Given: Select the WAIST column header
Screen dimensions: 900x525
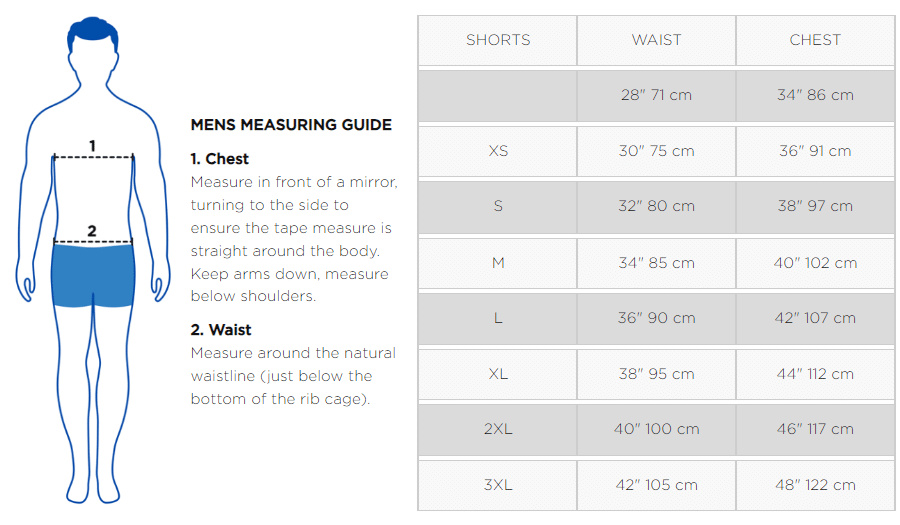Looking at the screenshot, I should point(656,40).
